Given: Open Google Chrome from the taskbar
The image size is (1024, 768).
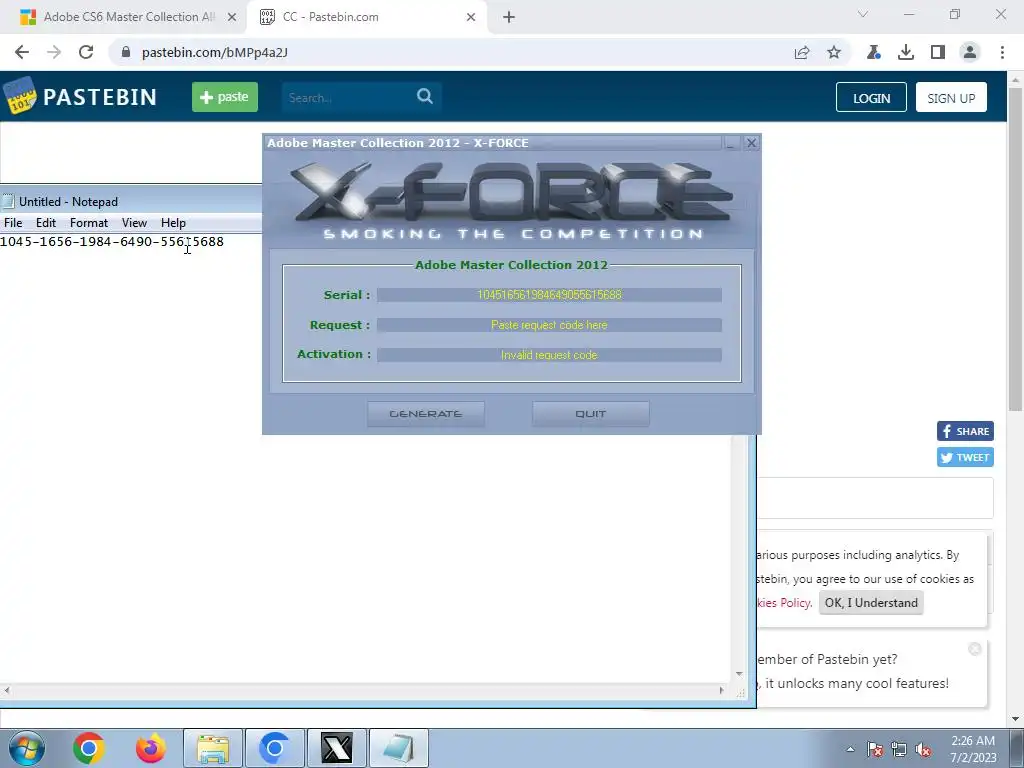Looking at the screenshot, I should (89, 748).
